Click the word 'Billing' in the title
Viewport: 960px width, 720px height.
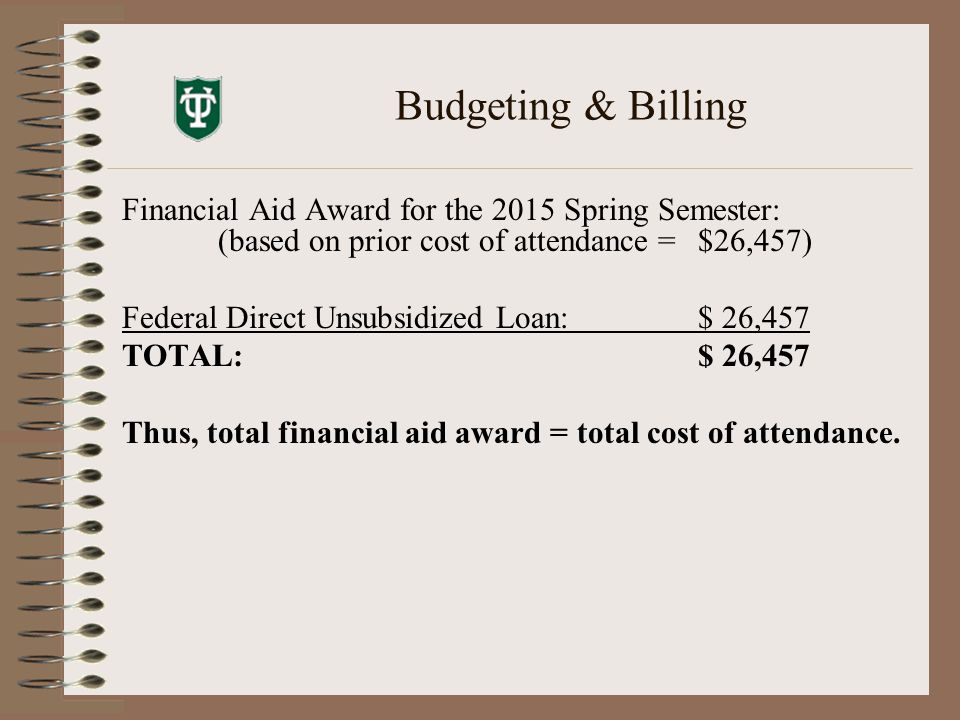[x=688, y=107]
